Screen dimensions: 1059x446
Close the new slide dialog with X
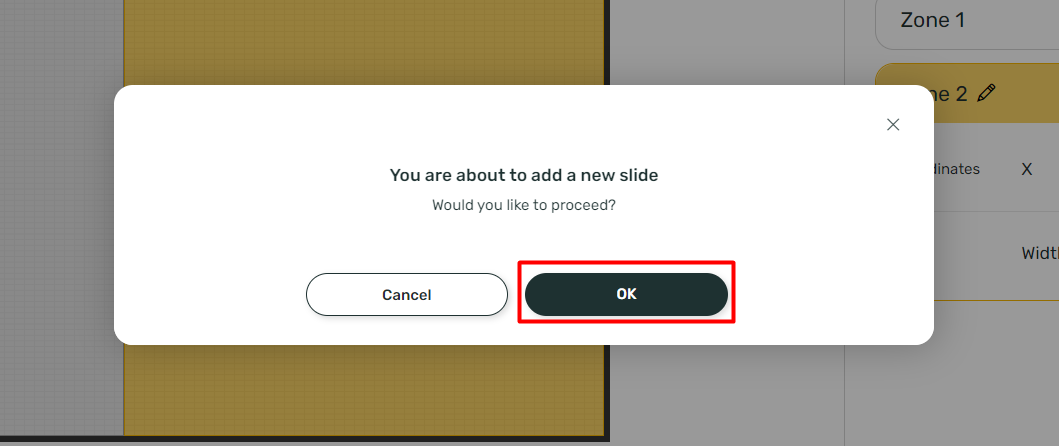click(x=893, y=124)
